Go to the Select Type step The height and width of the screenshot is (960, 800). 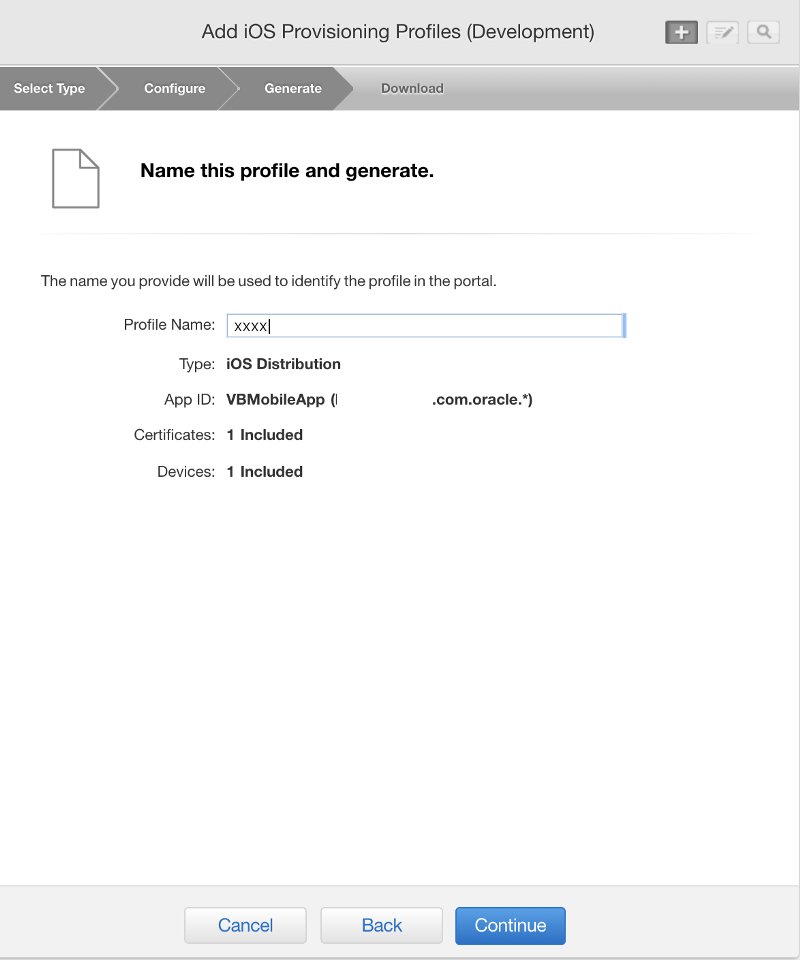pos(50,88)
